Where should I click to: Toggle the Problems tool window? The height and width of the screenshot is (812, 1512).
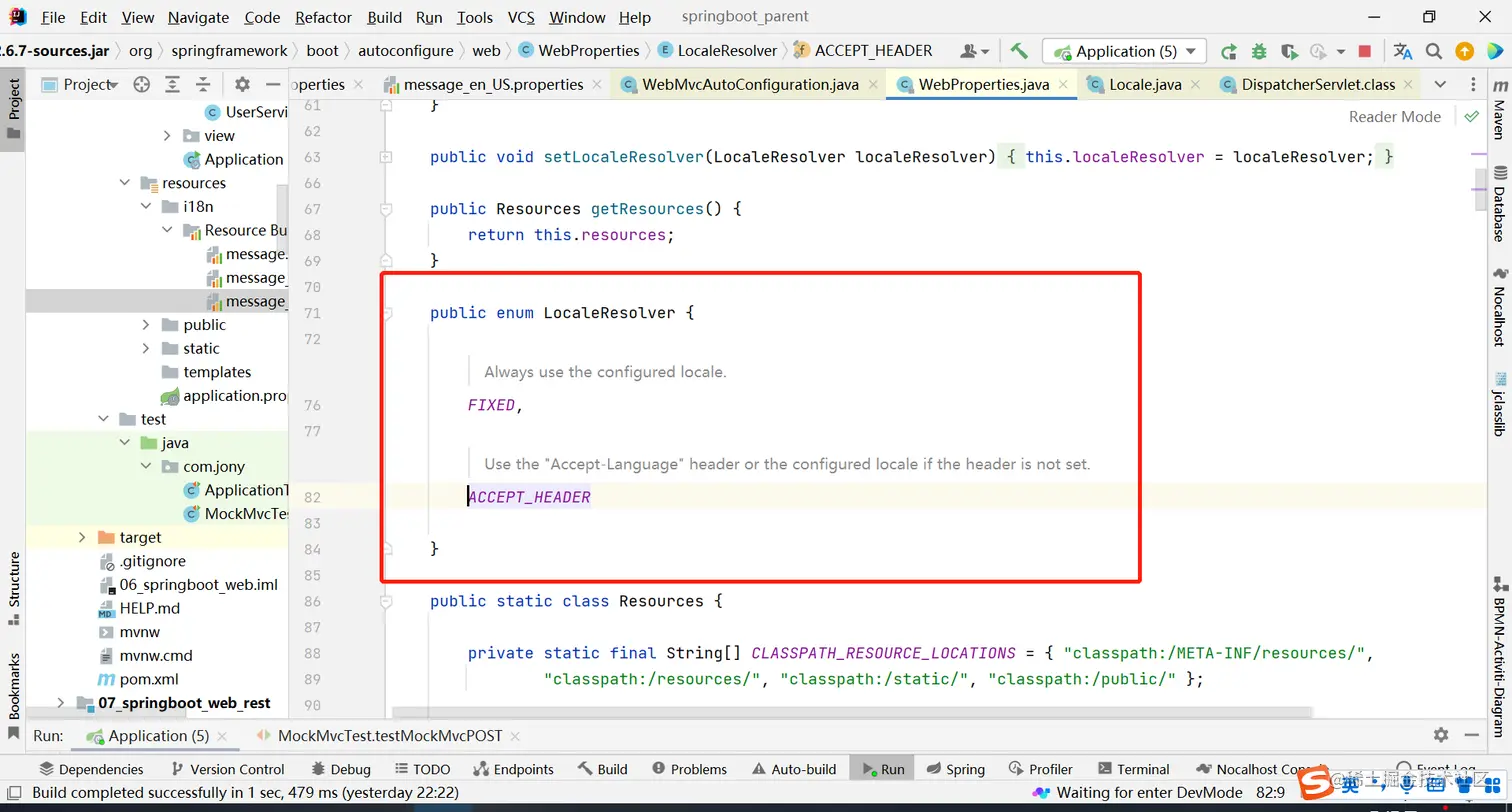690,769
